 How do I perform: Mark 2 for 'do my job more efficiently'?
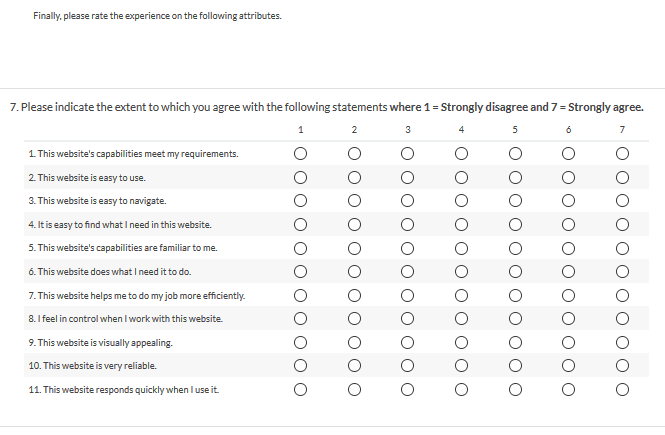(x=354, y=295)
